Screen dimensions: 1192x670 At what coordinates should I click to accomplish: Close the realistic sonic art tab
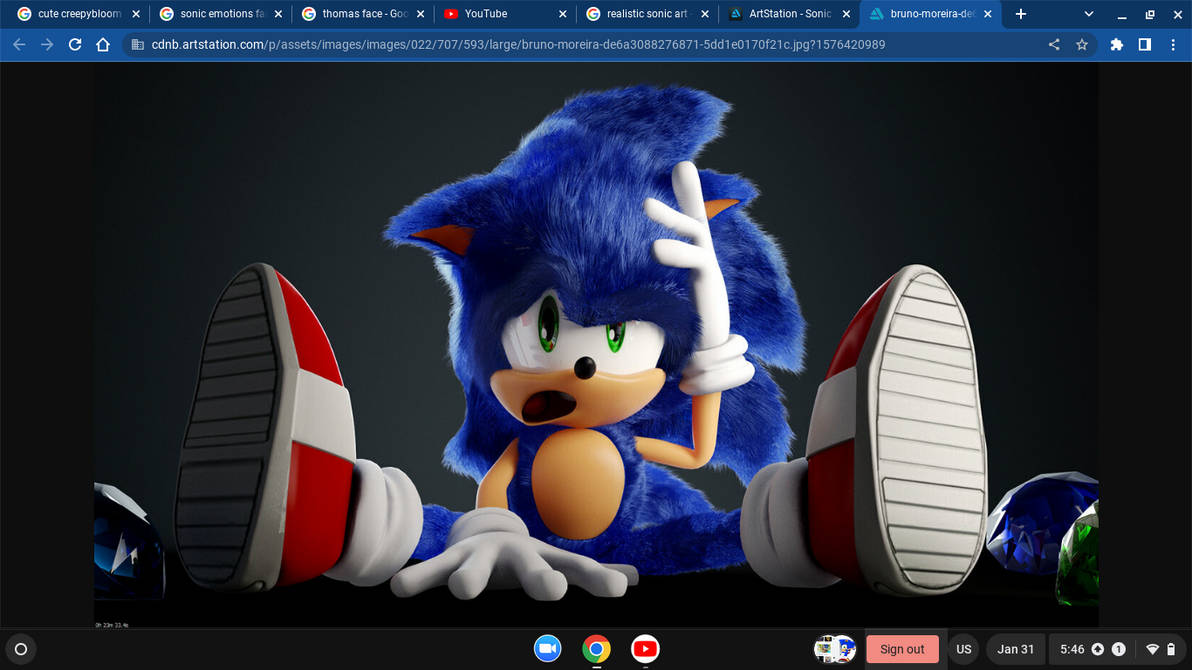pyautogui.click(x=705, y=14)
